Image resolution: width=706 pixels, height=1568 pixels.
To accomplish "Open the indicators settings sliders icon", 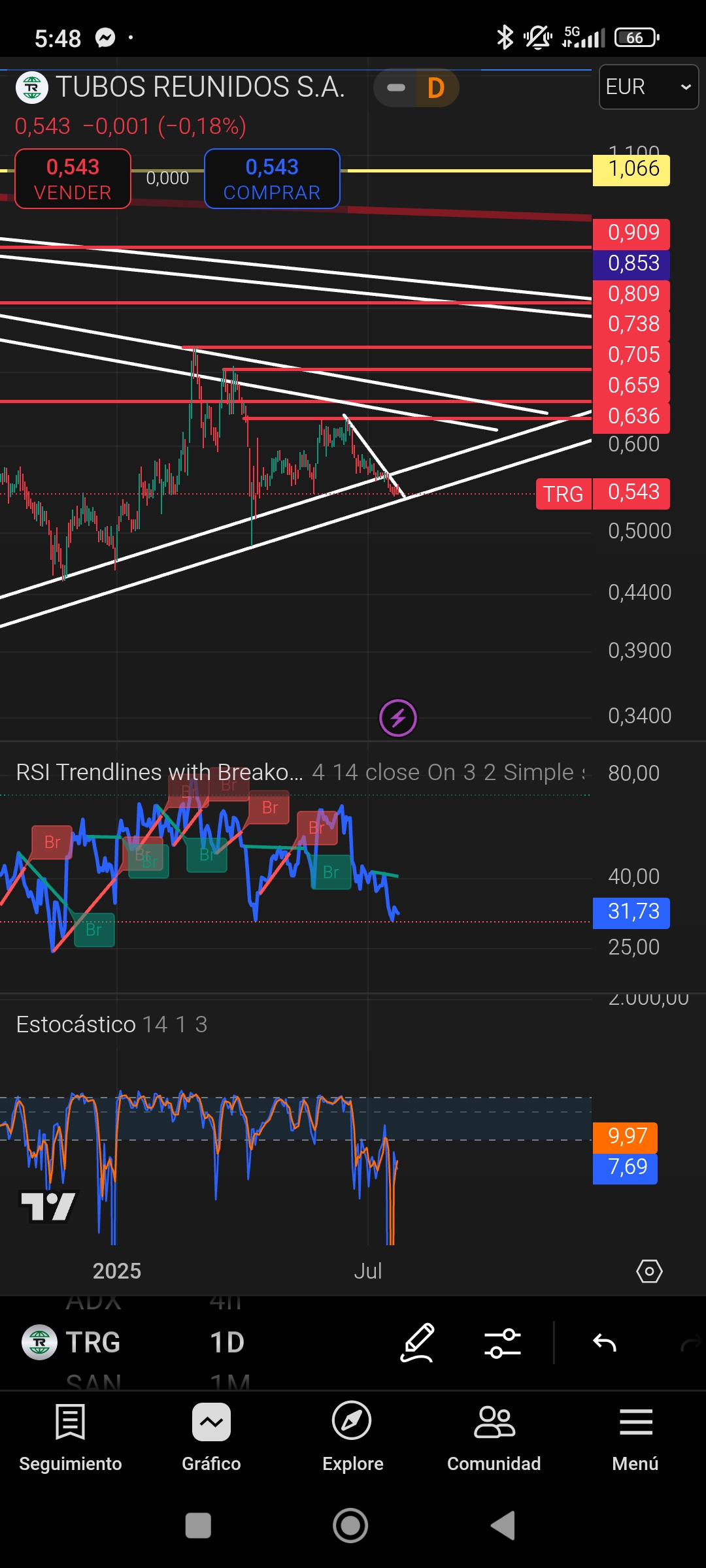I will pyautogui.click(x=503, y=1343).
